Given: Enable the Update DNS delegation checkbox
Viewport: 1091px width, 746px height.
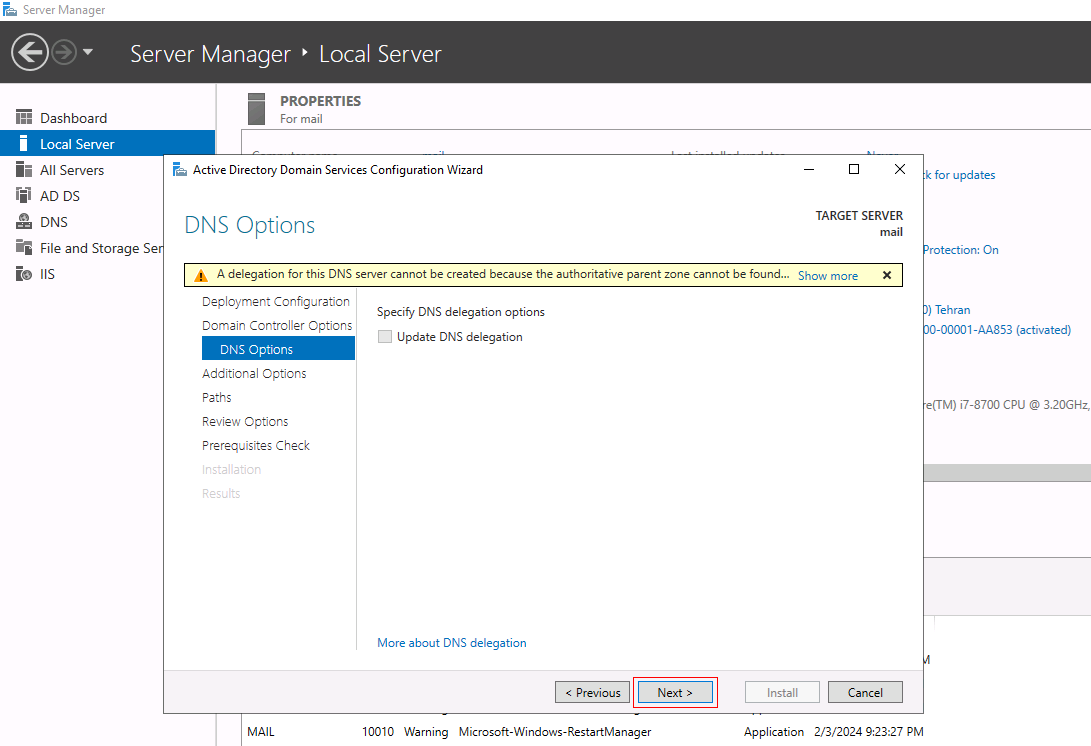Looking at the screenshot, I should (385, 337).
